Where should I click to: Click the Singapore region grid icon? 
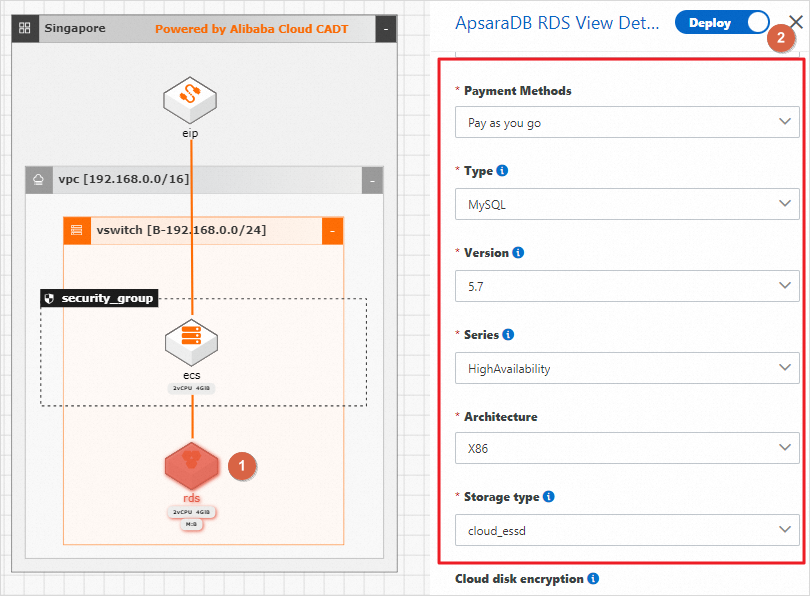coord(25,28)
